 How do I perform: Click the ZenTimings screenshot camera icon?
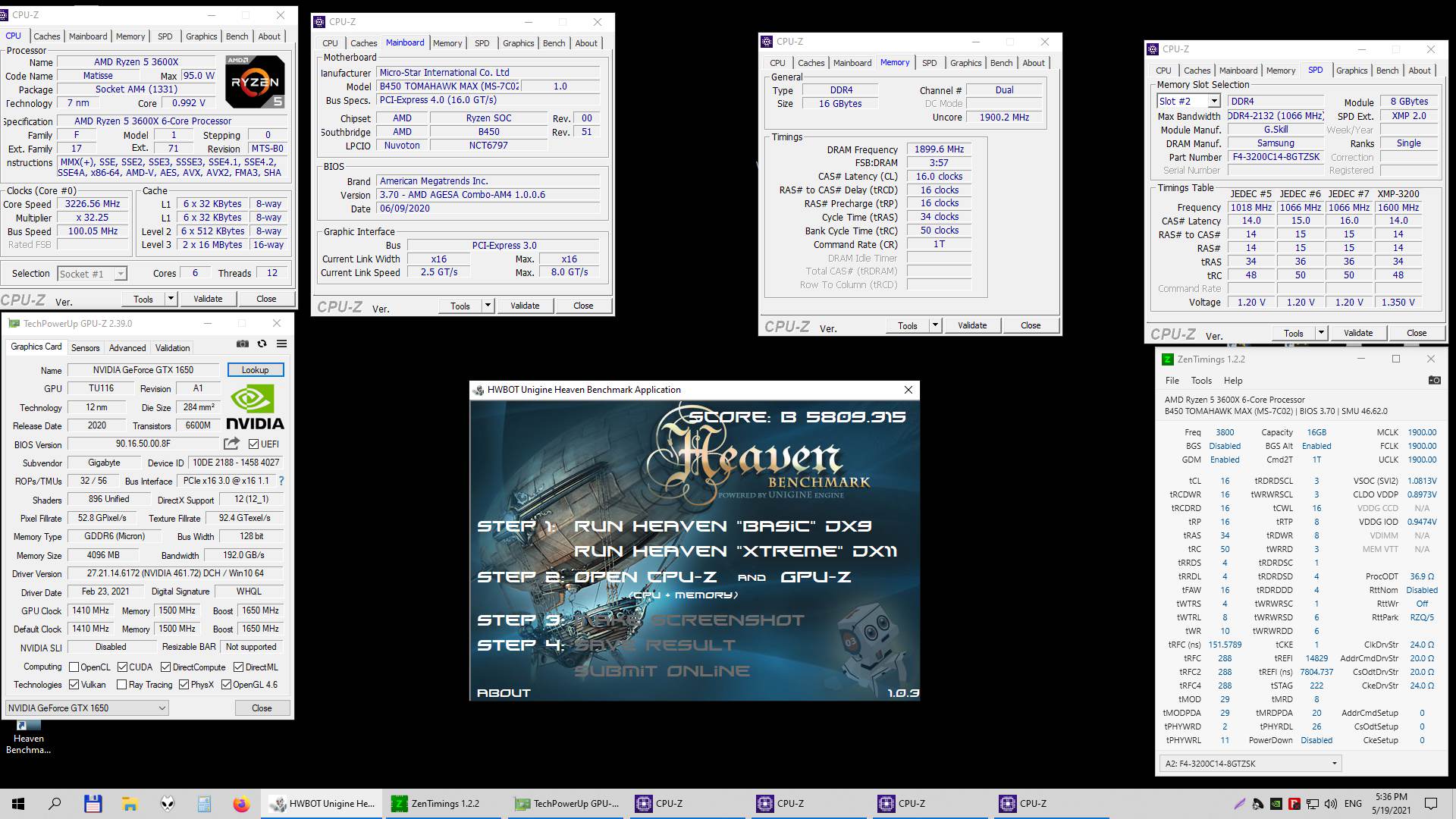click(1434, 380)
